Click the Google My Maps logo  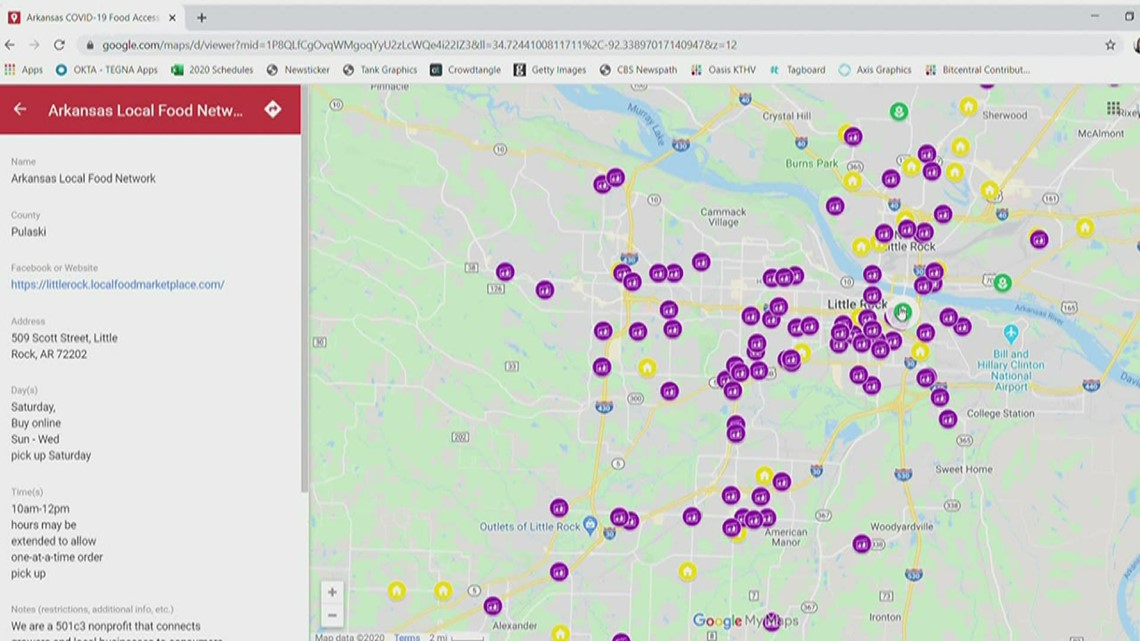pos(745,621)
